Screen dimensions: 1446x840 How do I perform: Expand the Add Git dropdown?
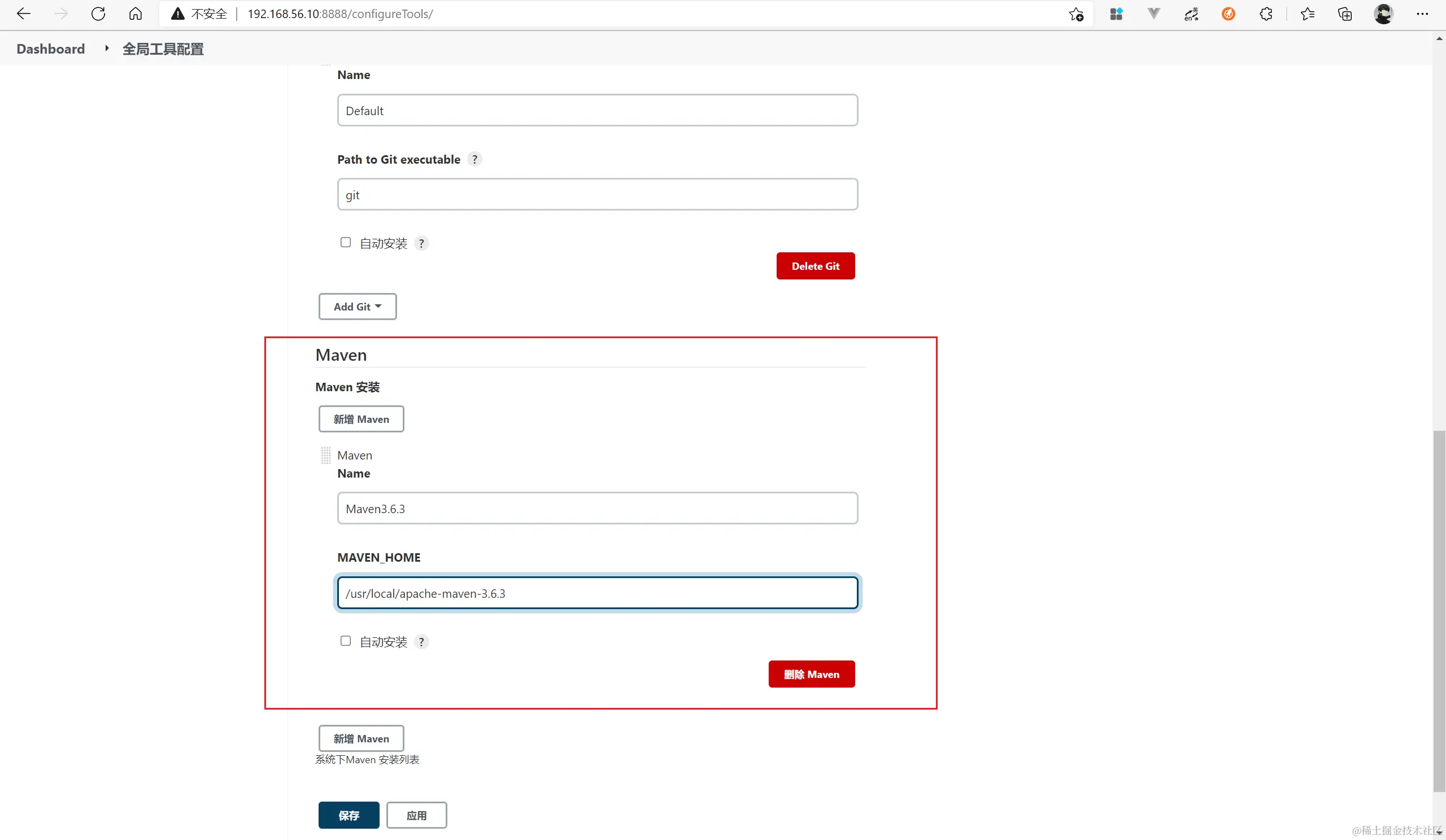point(358,307)
